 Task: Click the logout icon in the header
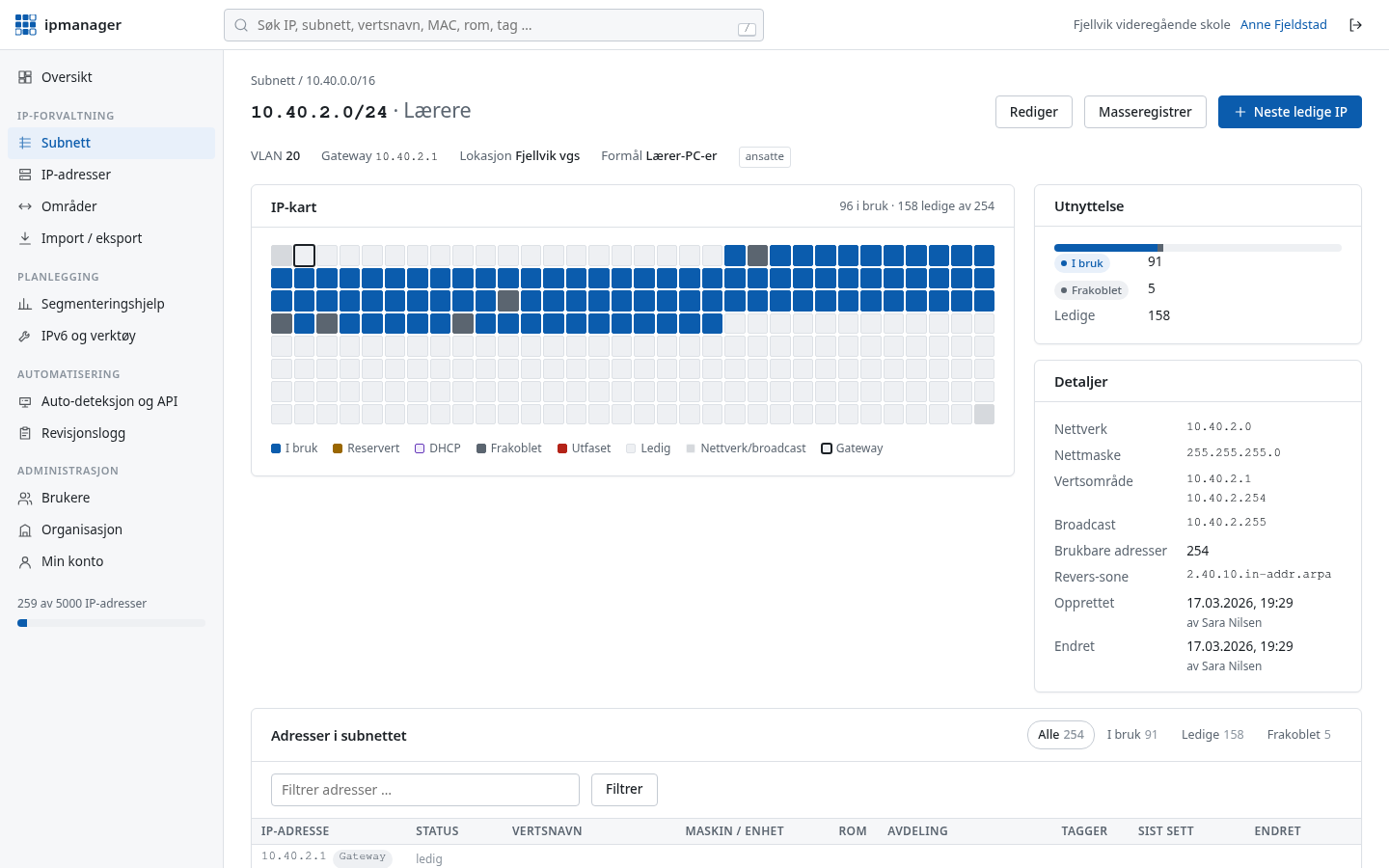tap(1355, 25)
